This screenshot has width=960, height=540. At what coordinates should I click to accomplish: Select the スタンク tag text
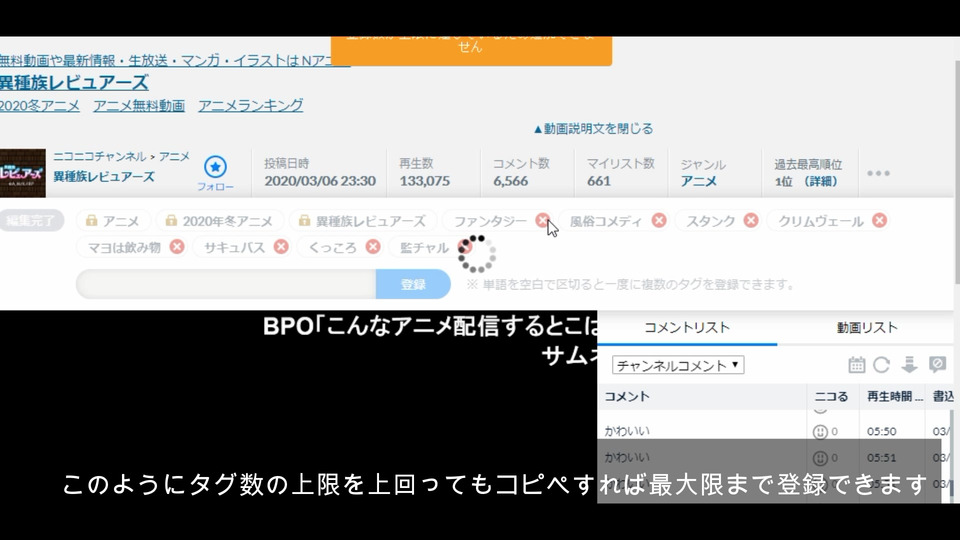pyautogui.click(x=710, y=221)
